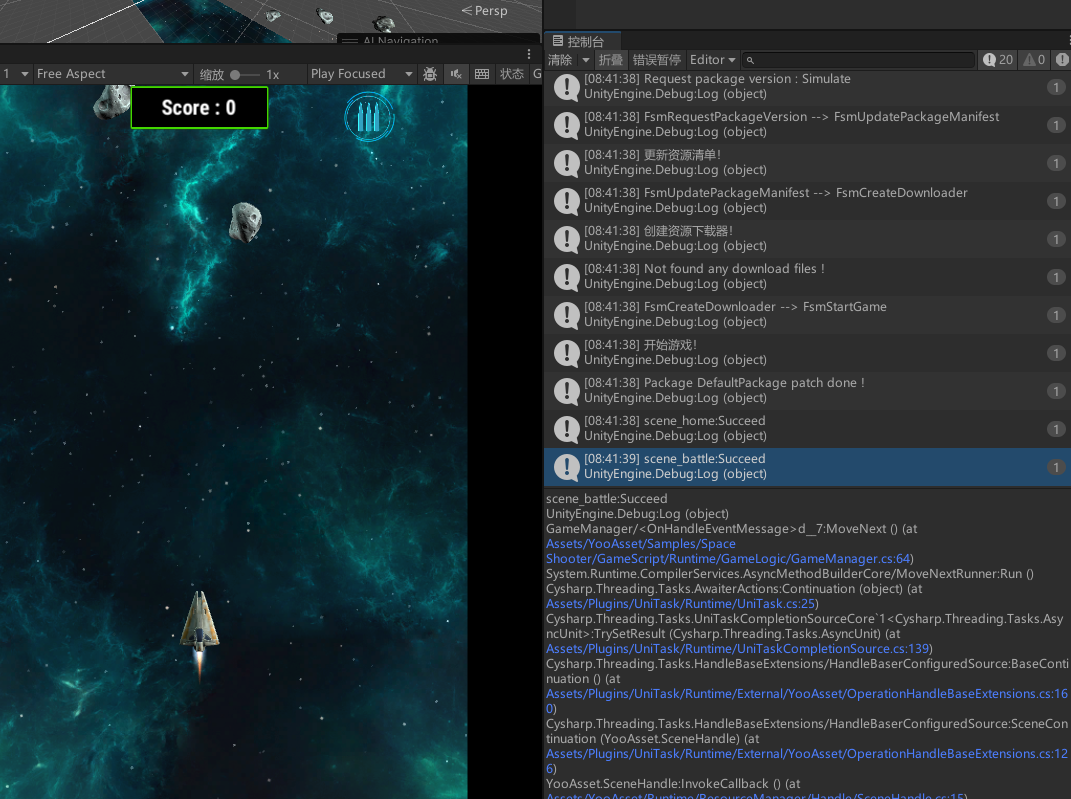
Task: Click the count badge on 'Package DefaultPackage patch done' row
Action: tap(1056, 391)
